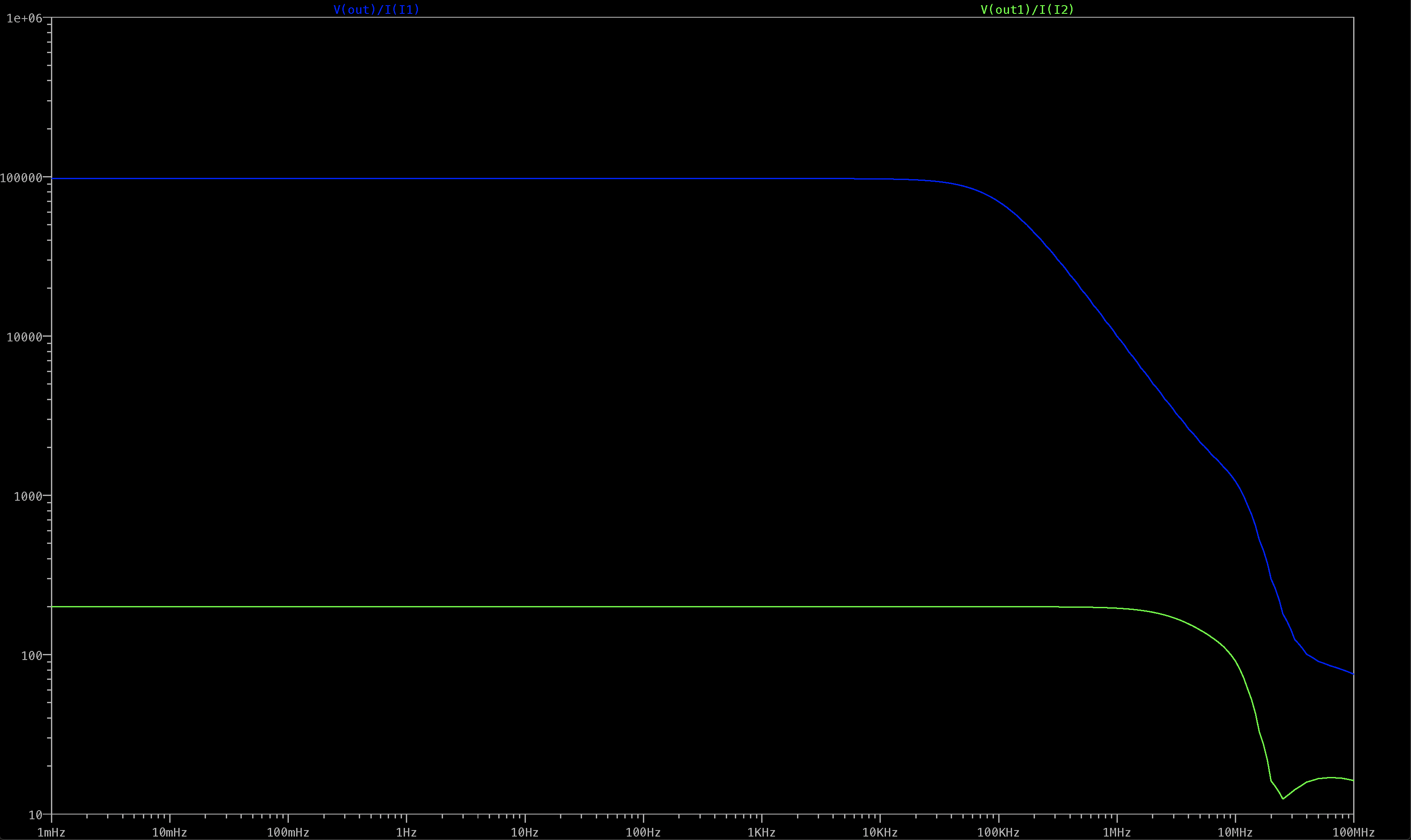This screenshot has width=1411, height=840.
Task: Click the V(out)/I(I1) trace label
Action: point(376,9)
